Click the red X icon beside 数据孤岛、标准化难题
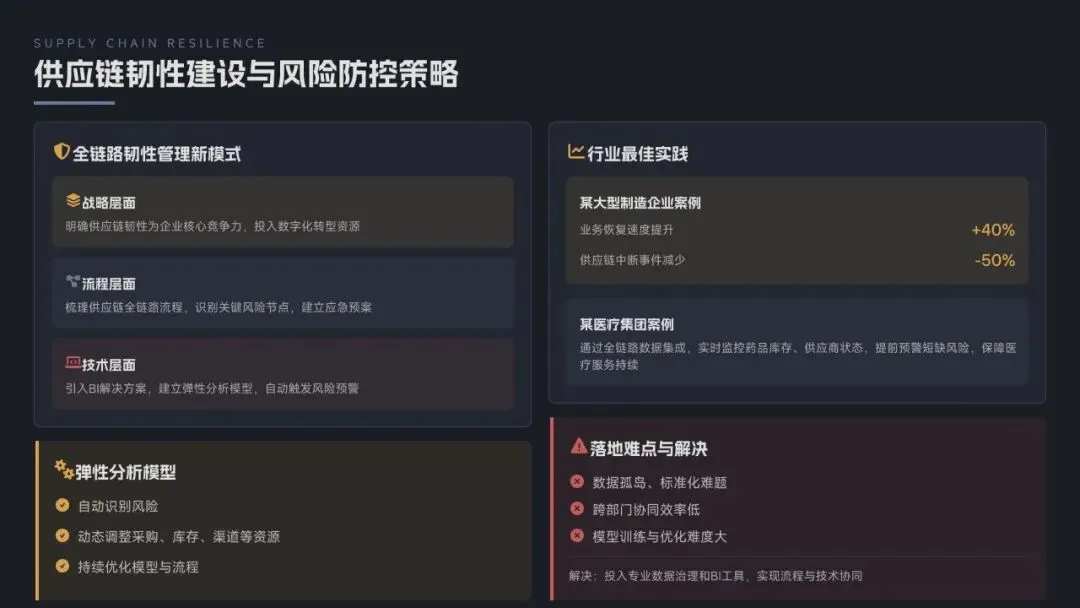This screenshot has height=608, width=1080. tap(577, 482)
